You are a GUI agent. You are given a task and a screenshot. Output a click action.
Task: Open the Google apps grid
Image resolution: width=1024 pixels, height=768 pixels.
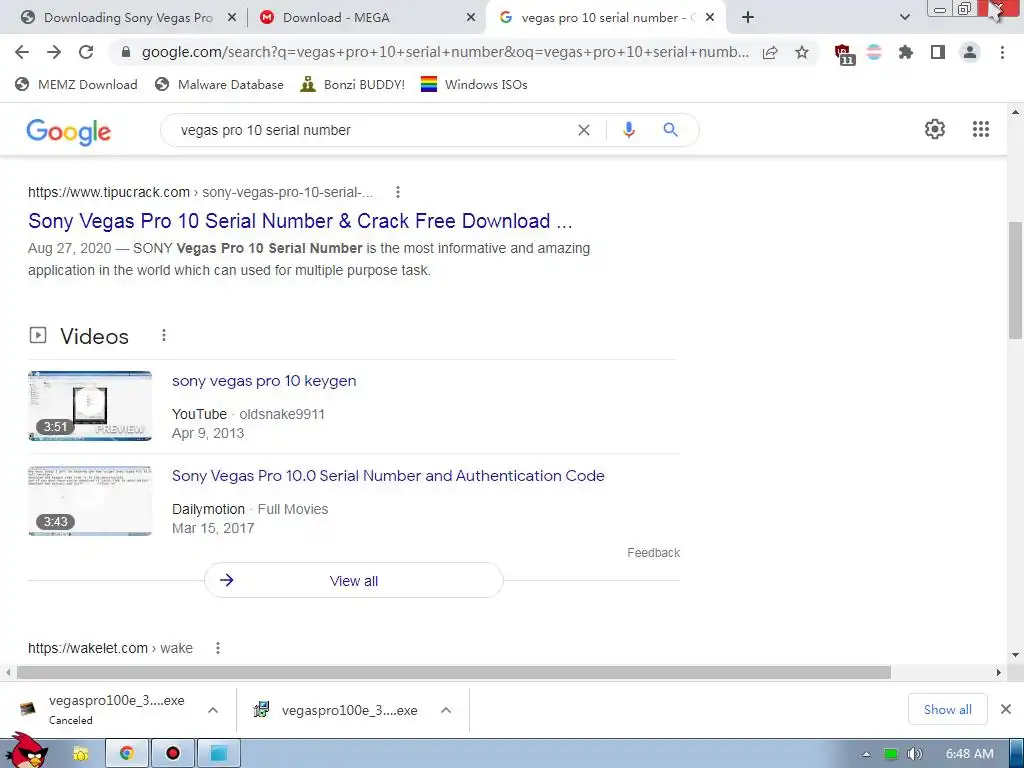[x=981, y=129]
